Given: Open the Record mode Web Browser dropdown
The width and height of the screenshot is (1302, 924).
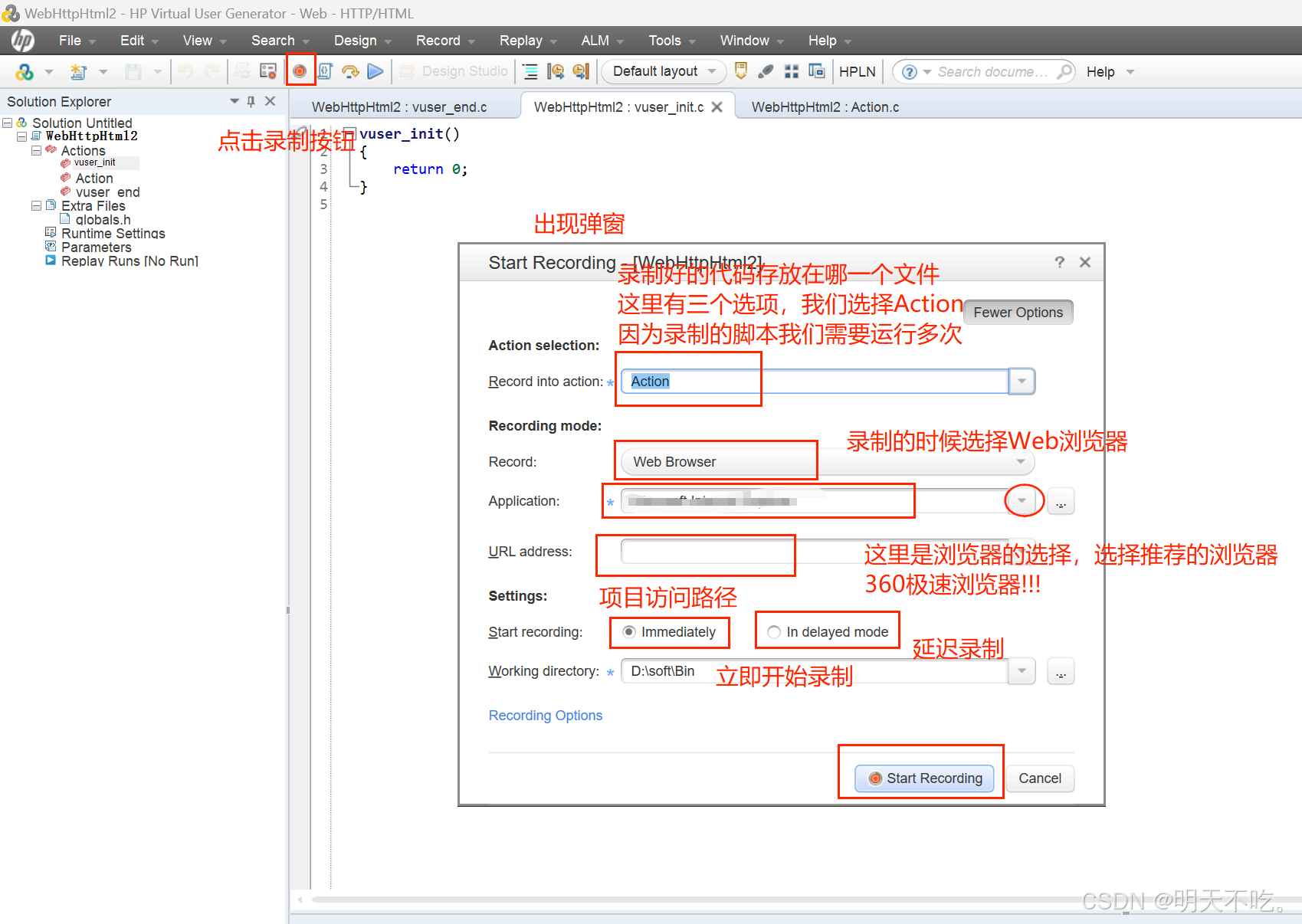Looking at the screenshot, I should coord(1020,461).
